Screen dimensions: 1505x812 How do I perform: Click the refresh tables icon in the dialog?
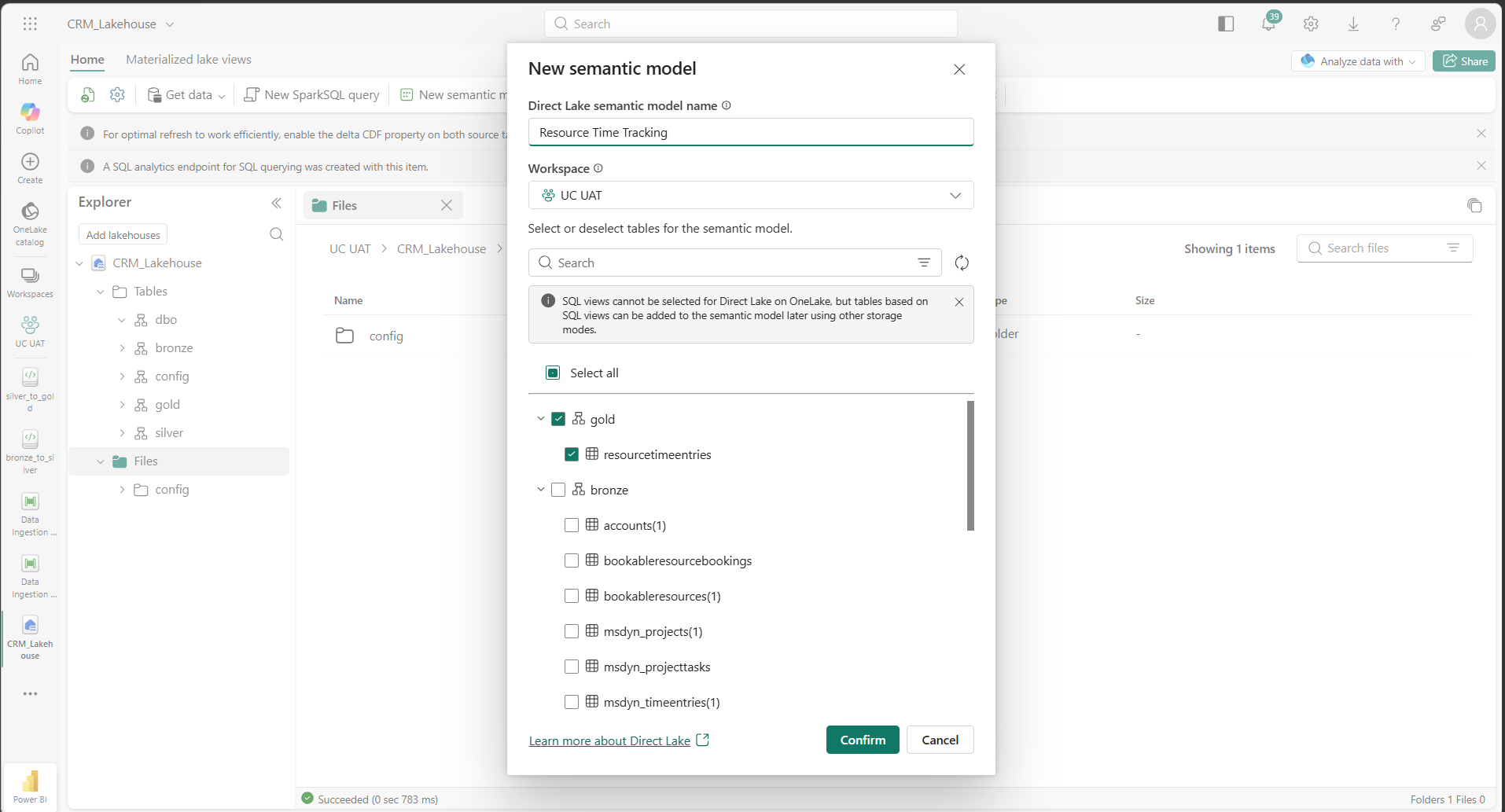pyautogui.click(x=962, y=263)
